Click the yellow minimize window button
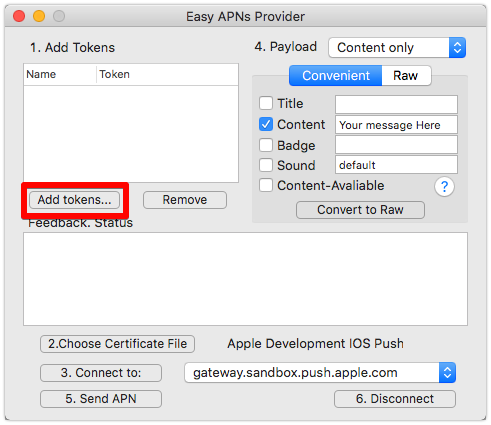491x425 pixels. click(x=39, y=16)
